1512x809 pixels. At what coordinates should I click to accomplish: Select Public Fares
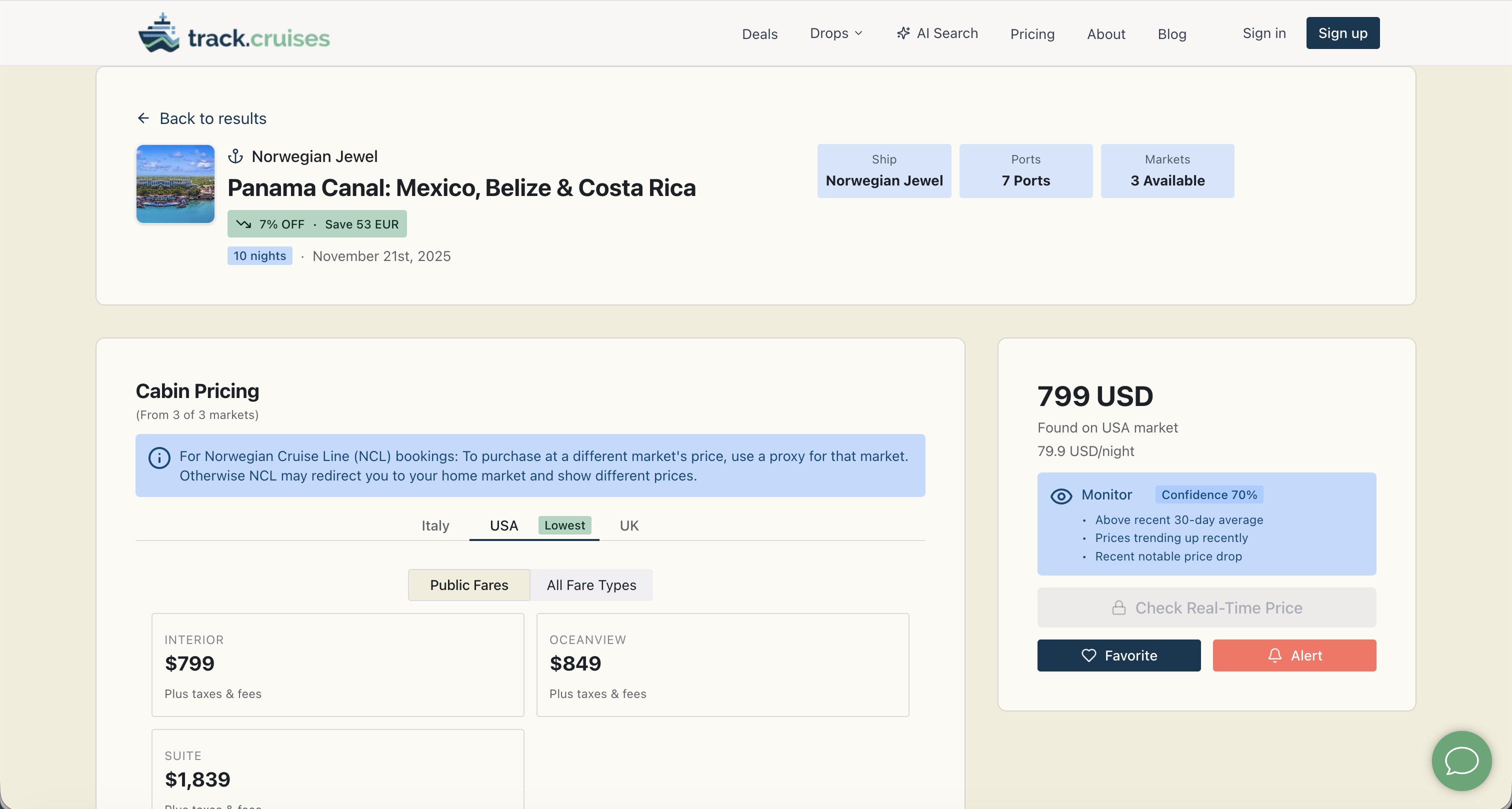tap(468, 584)
